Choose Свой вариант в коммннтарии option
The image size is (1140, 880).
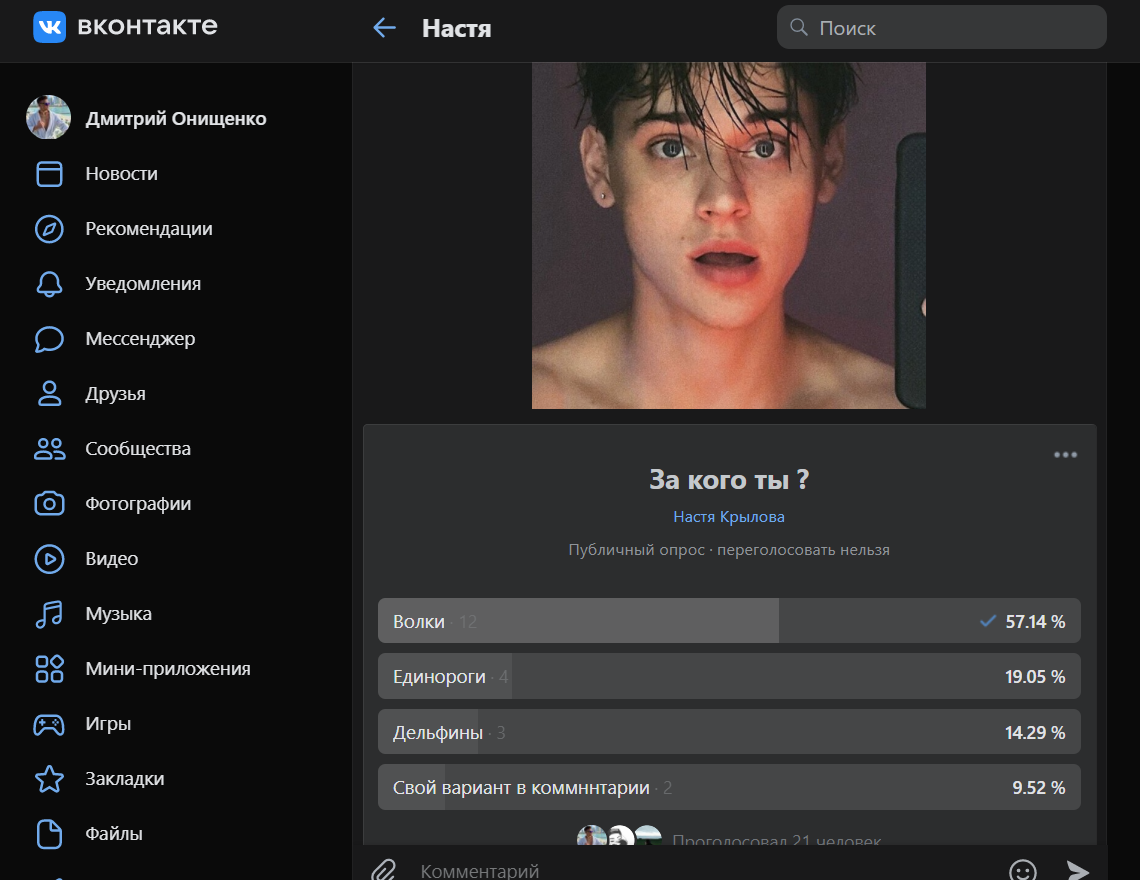(728, 787)
